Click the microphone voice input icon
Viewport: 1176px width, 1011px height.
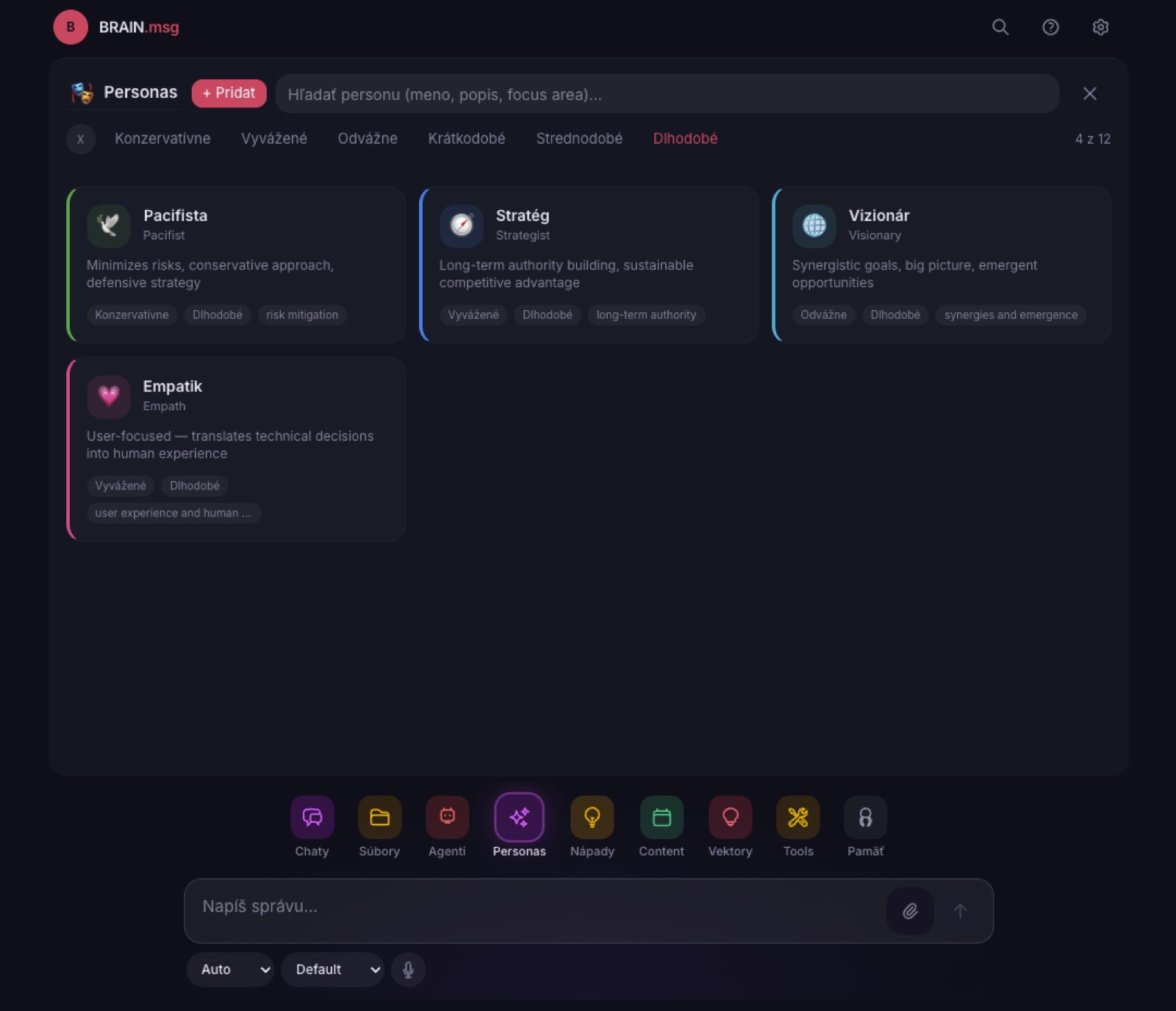pos(408,970)
